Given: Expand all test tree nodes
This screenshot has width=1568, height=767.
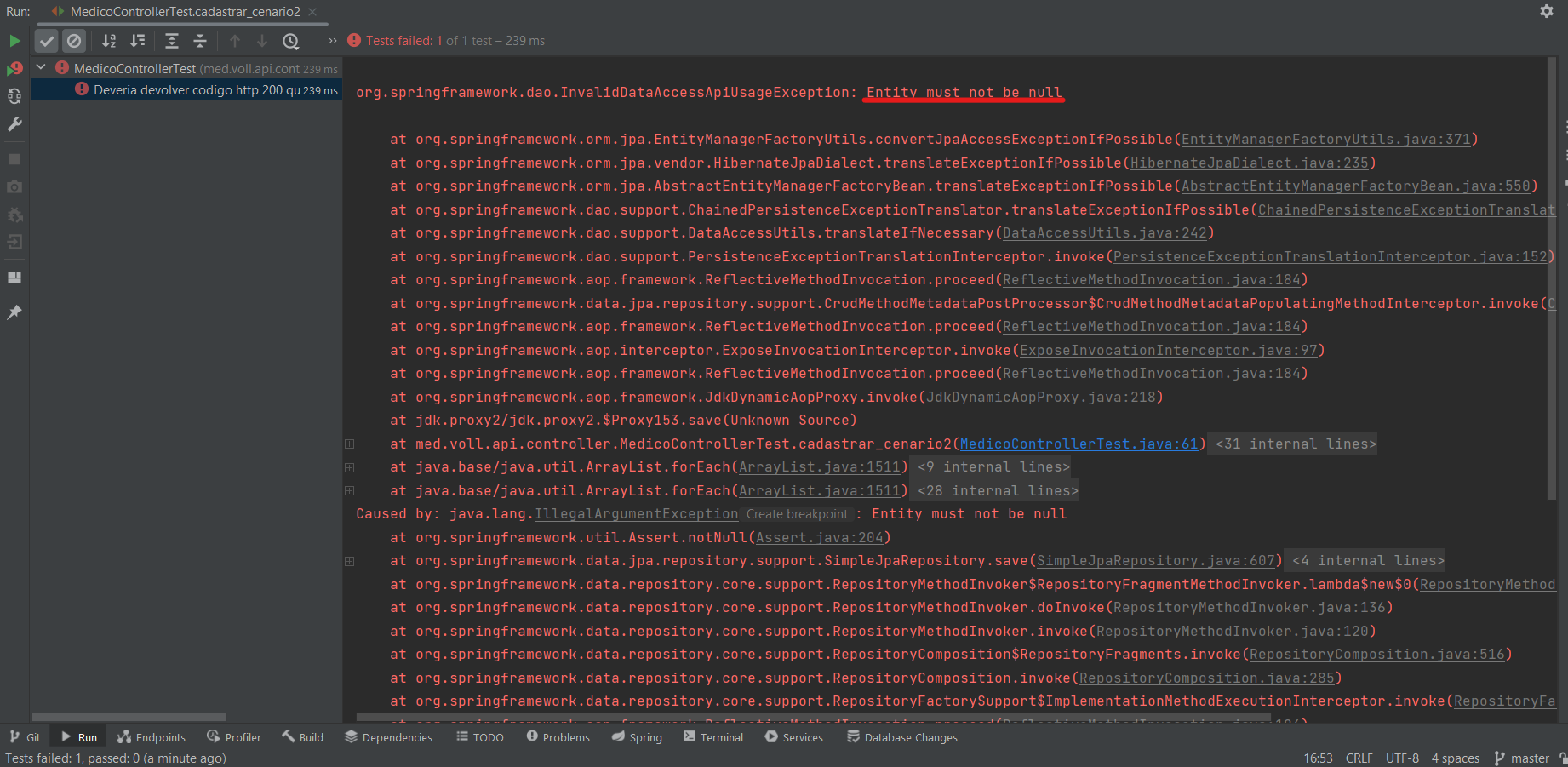Looking at the screenshot, I should [x=172, y=41].
